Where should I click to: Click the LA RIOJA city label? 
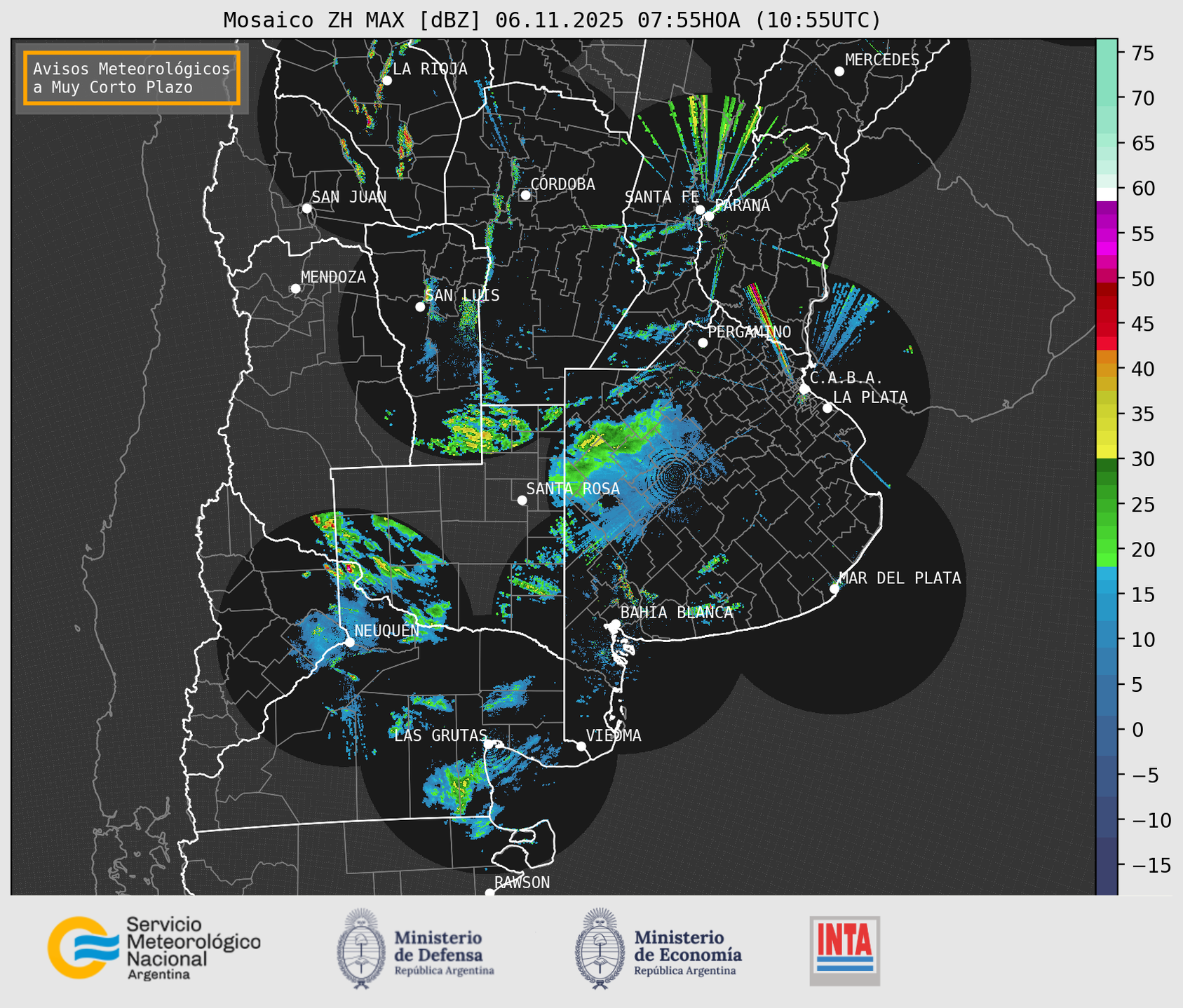pos(430,69)
